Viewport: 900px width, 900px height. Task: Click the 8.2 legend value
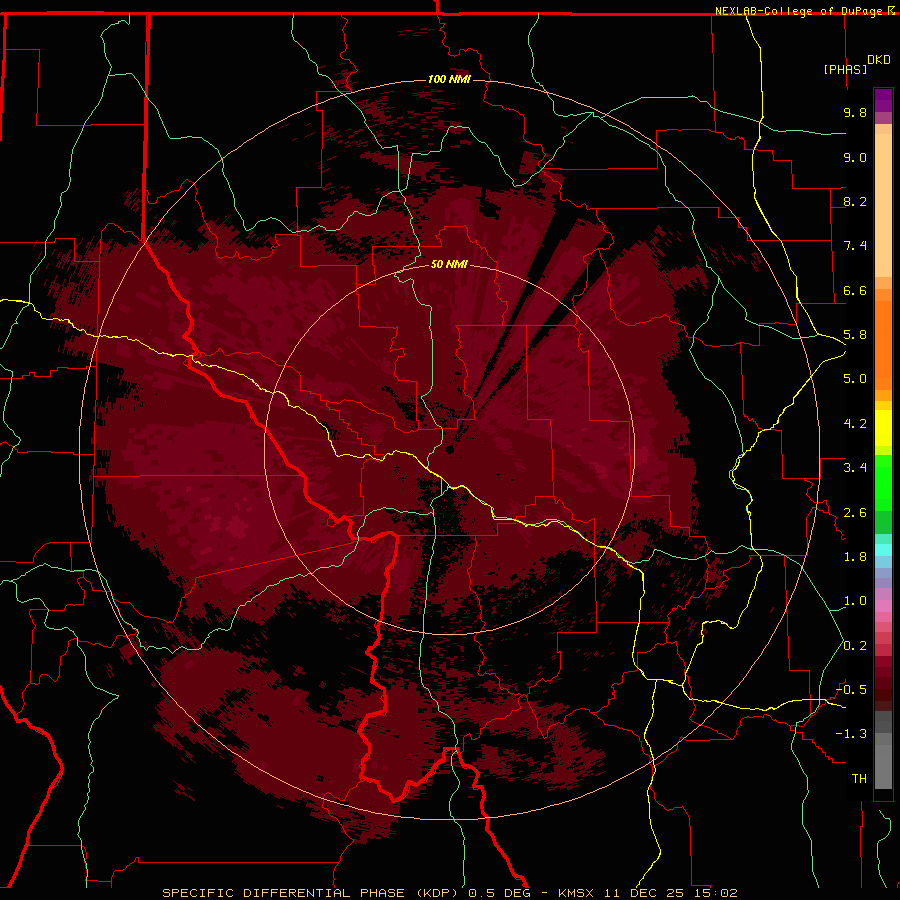click(x=855, y=201)
